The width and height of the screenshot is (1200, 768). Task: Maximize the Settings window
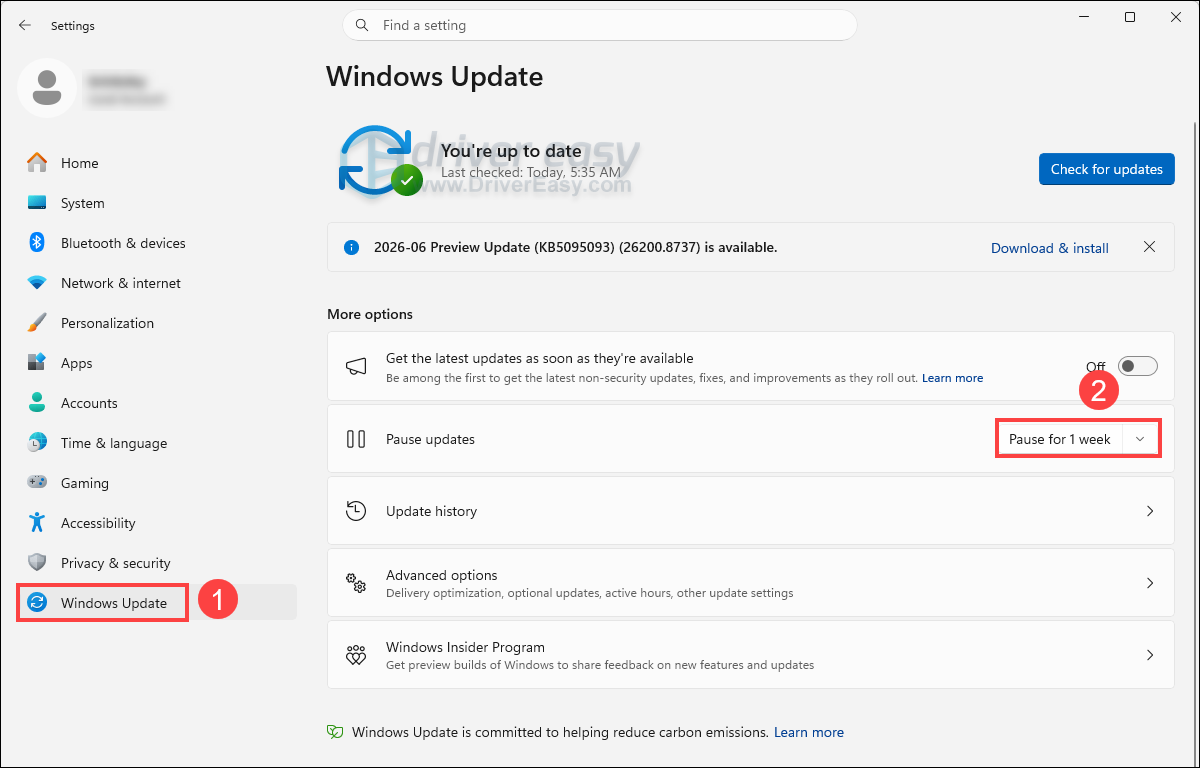point(1129,17)
